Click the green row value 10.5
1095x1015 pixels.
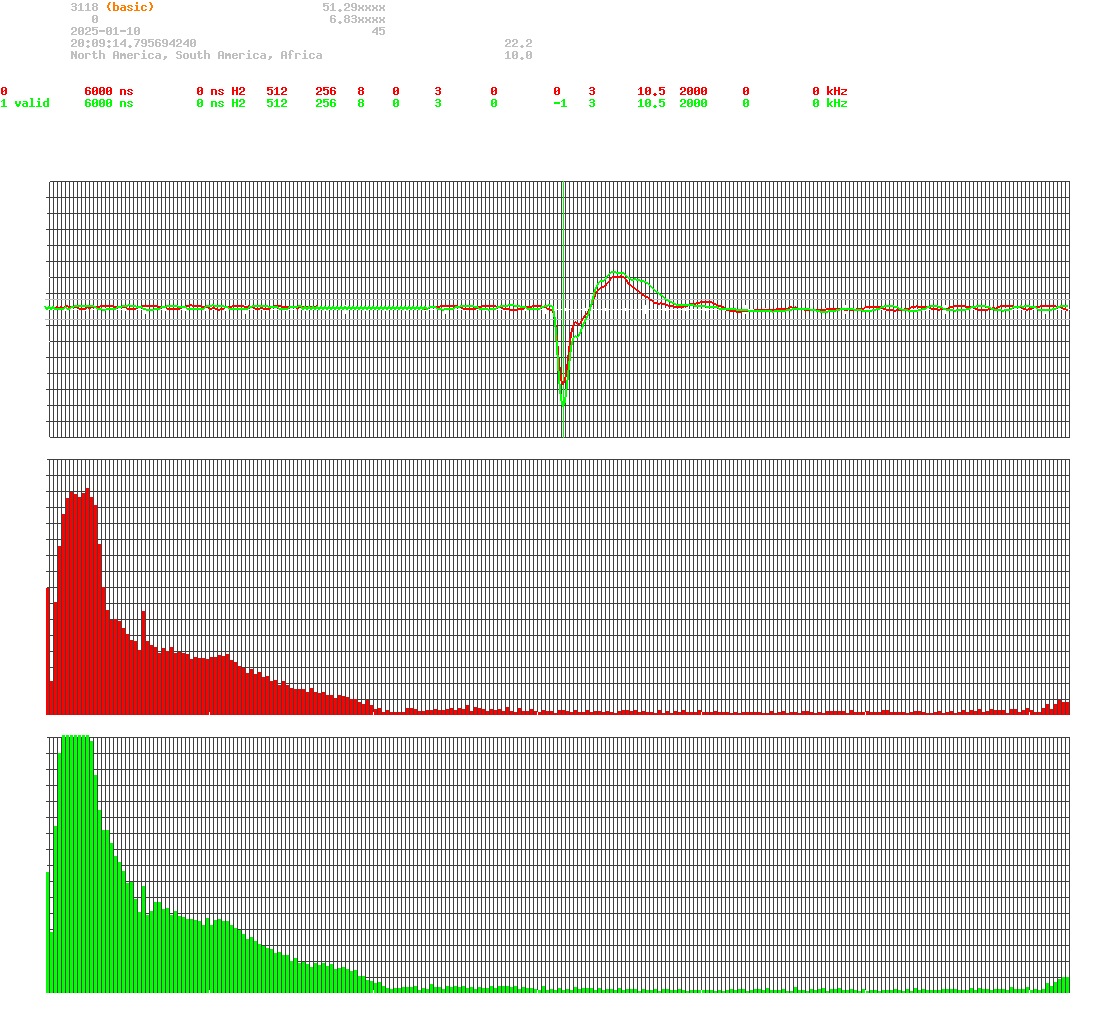651,103
